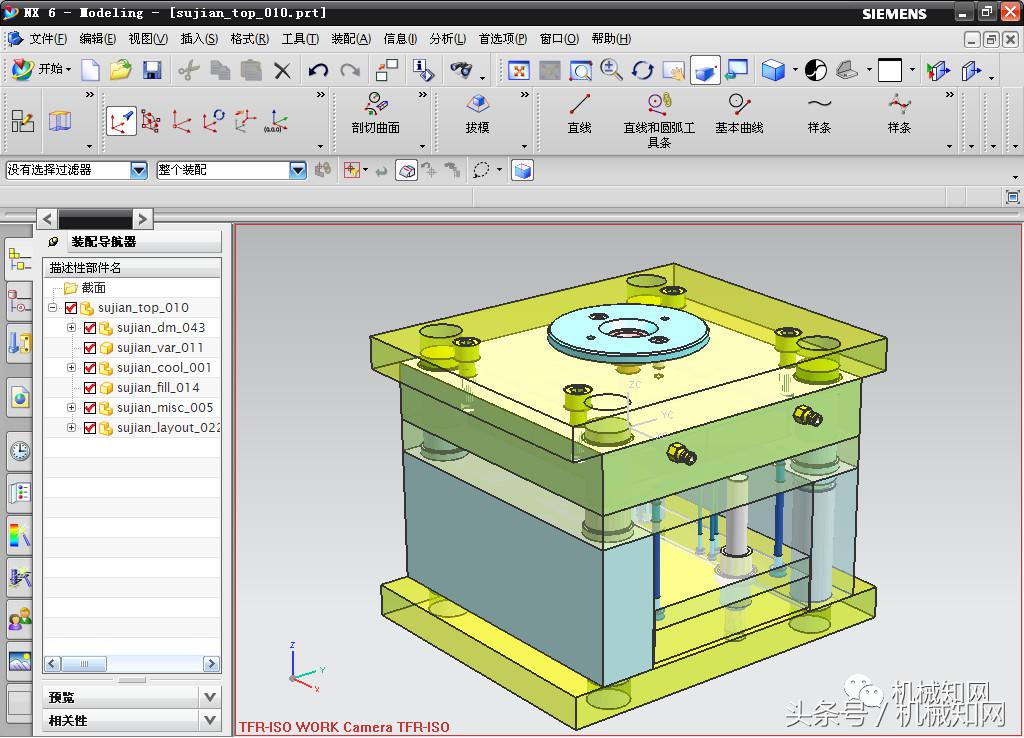Open the 拔模 draft tool
The width and height of the screenshot is (1024, 738).
click(x=477, y=112)
